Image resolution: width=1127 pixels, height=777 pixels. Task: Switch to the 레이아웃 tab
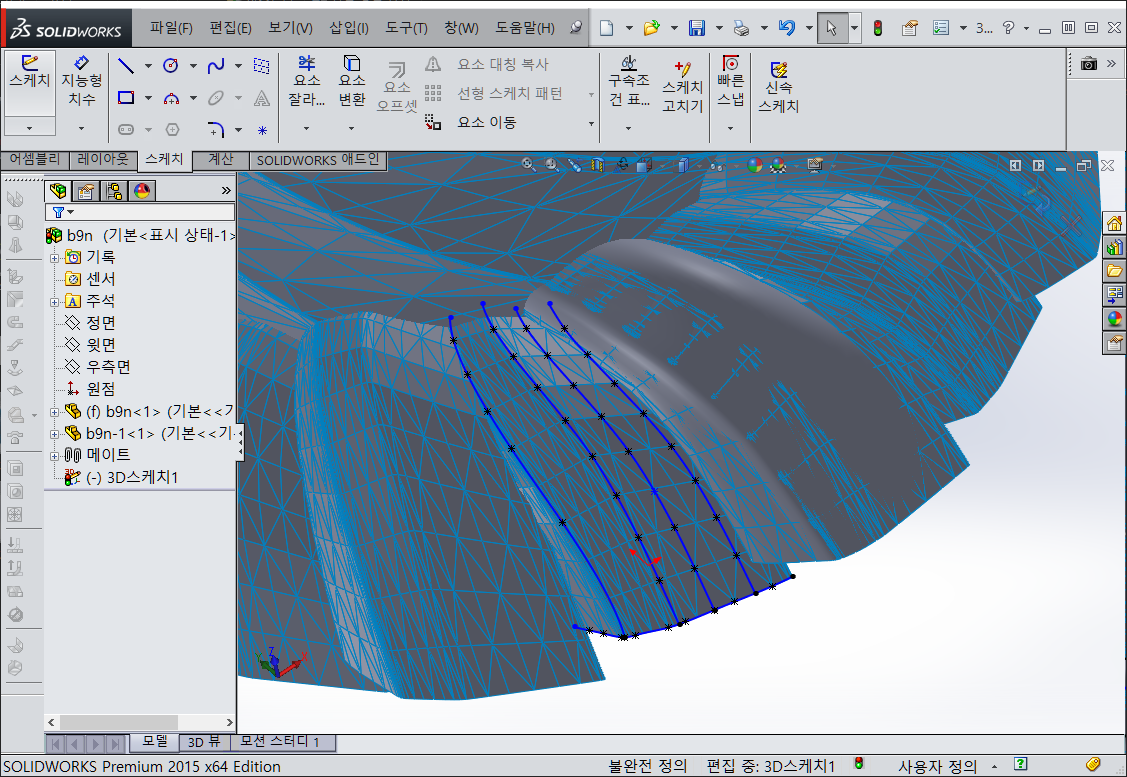(103, 160)
